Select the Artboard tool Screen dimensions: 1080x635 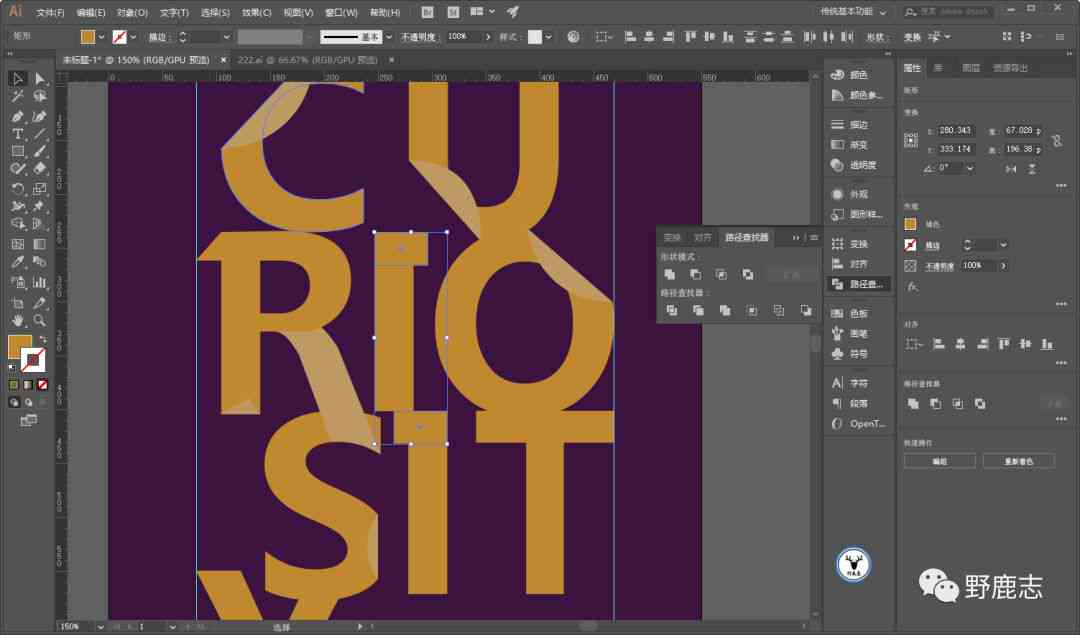[18, 303]
